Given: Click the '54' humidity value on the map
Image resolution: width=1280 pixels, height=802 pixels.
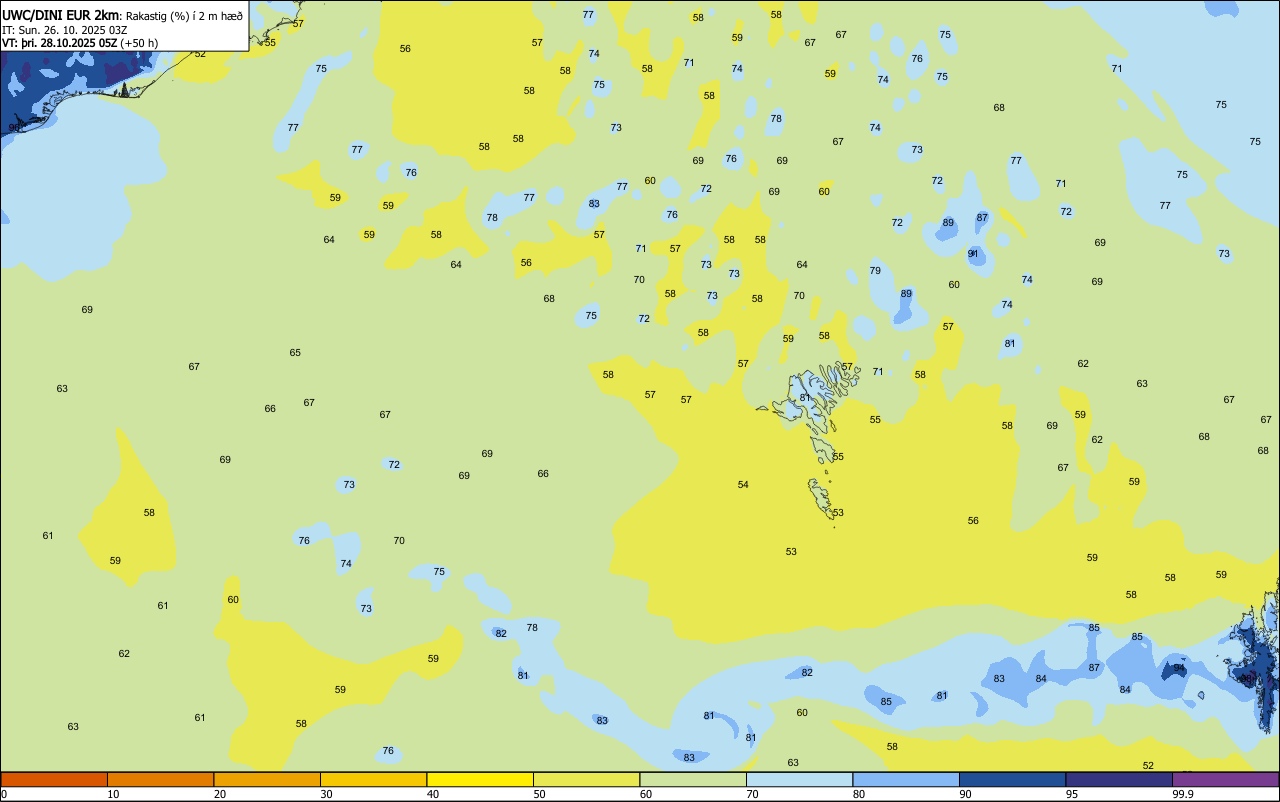Looking at the screenshot, I should pyautogui.click(x=743, y=485).
